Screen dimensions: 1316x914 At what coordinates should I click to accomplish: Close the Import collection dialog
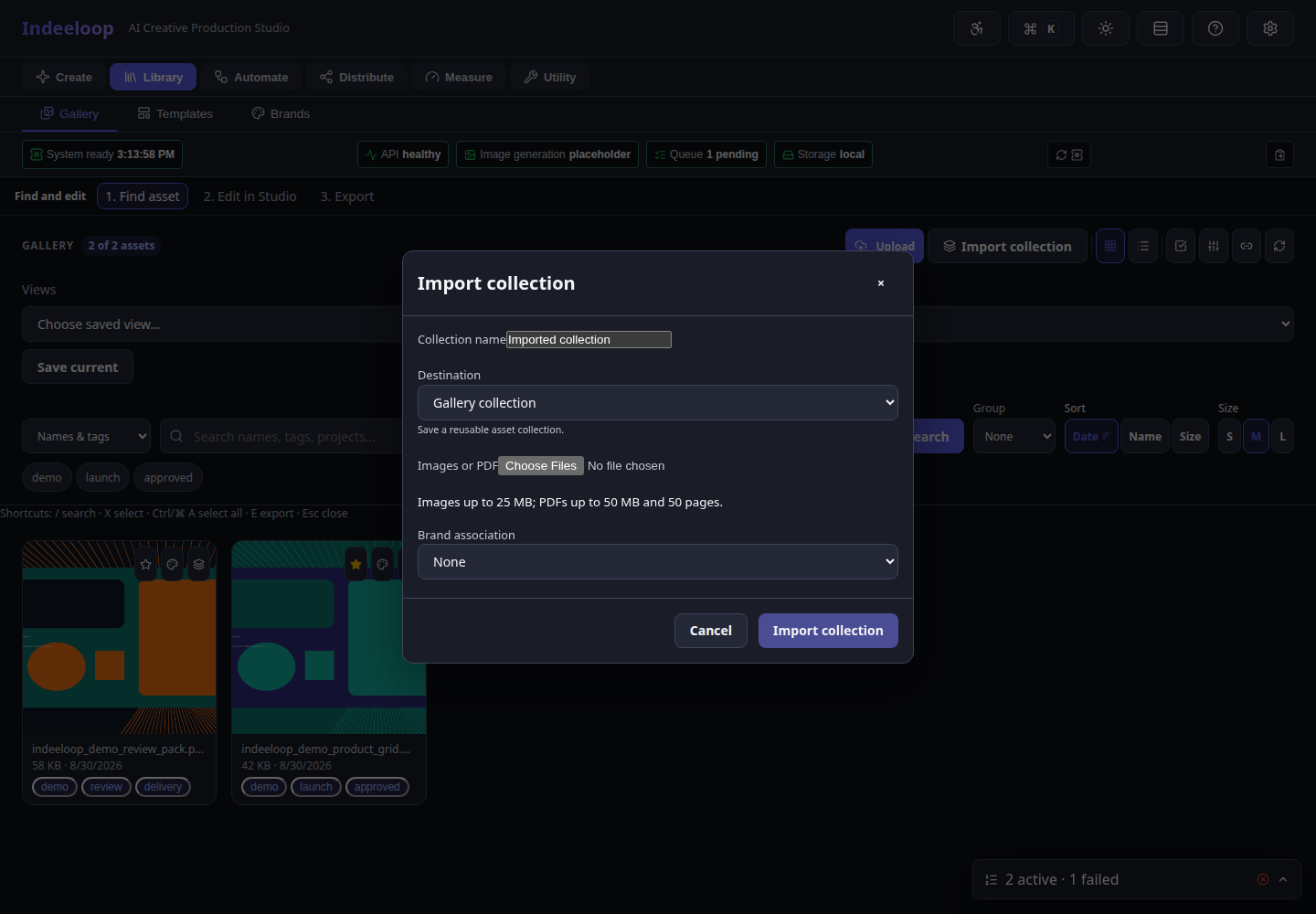tap(881, 283)
